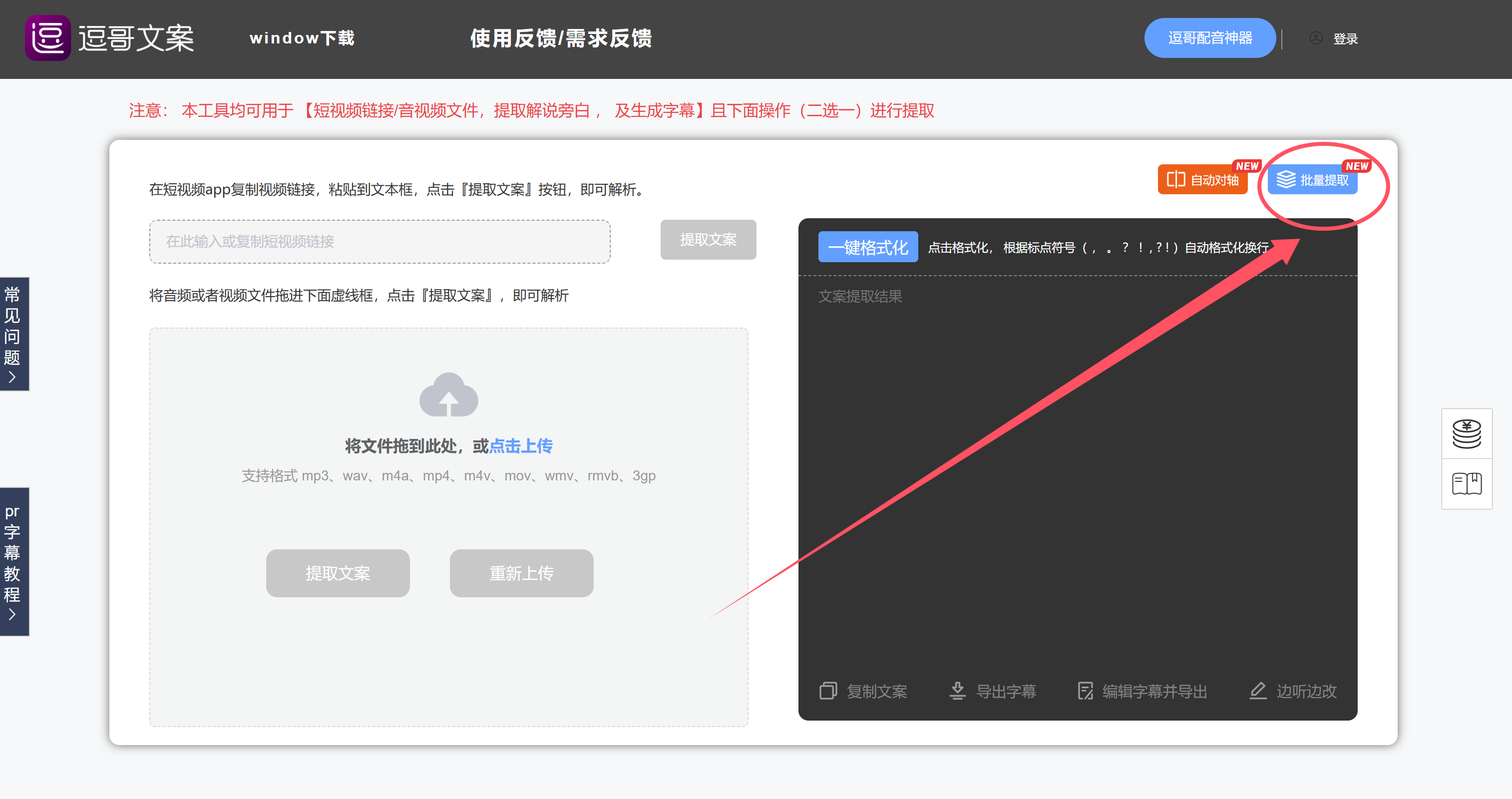Click the 编辑字幕并导出 label

coord(1154,692)
